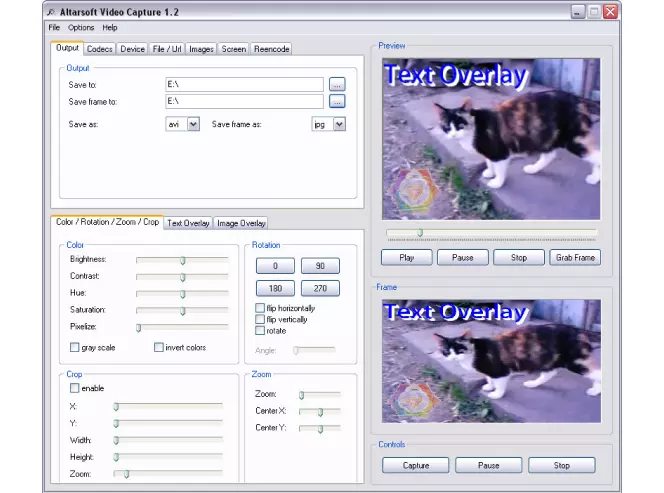Switch to the Codecs tab

point(100,49)
